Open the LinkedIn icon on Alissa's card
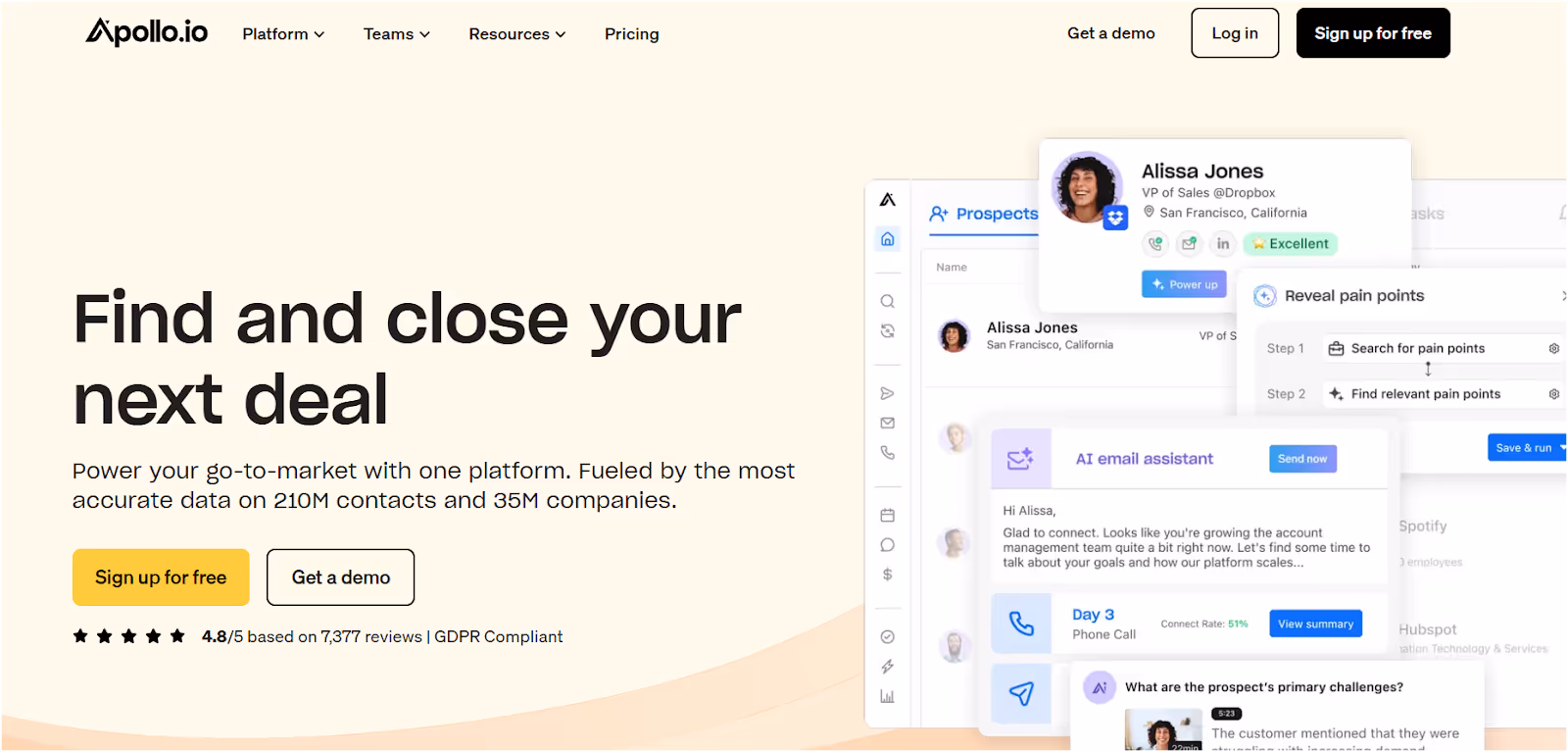 click(1223, 243)
